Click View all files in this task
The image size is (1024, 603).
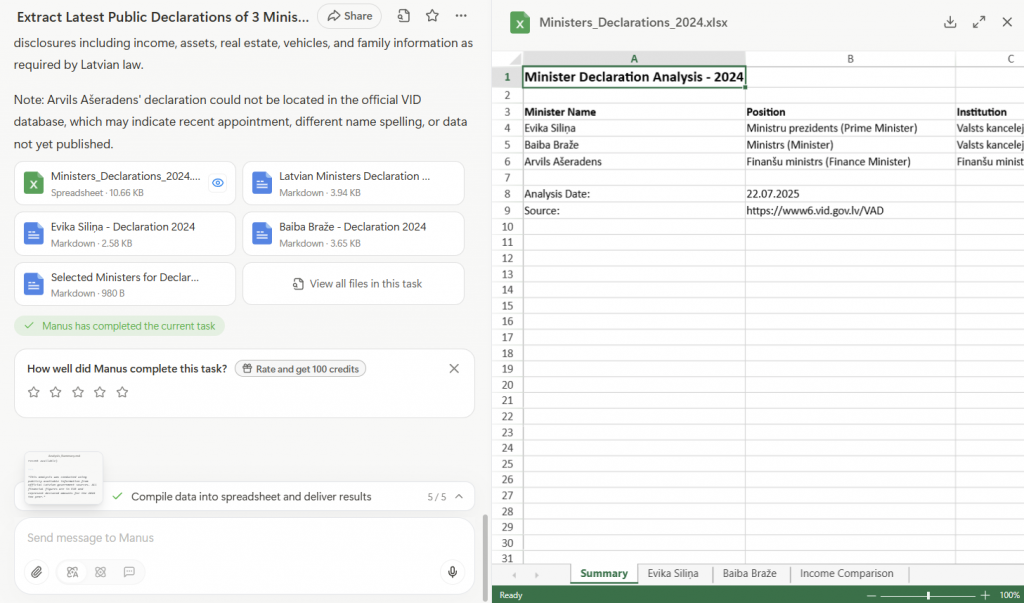click(x=353, y=284)
